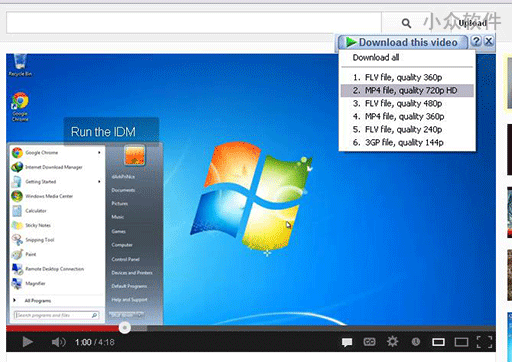This screenshot has height=362, width=512.
Task: Open the Upload link
Action: (472, 23)
